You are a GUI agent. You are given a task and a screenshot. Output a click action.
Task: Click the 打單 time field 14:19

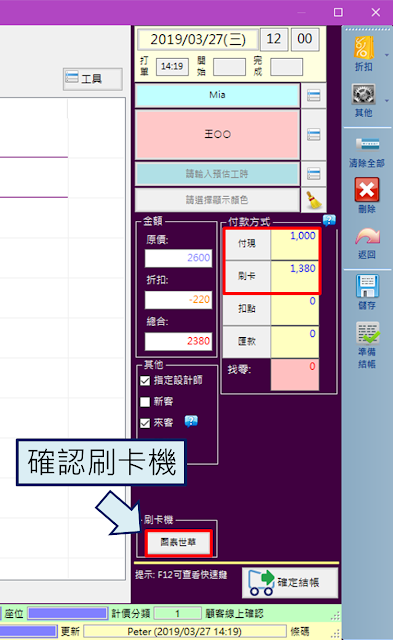click(x=172, y=67)
